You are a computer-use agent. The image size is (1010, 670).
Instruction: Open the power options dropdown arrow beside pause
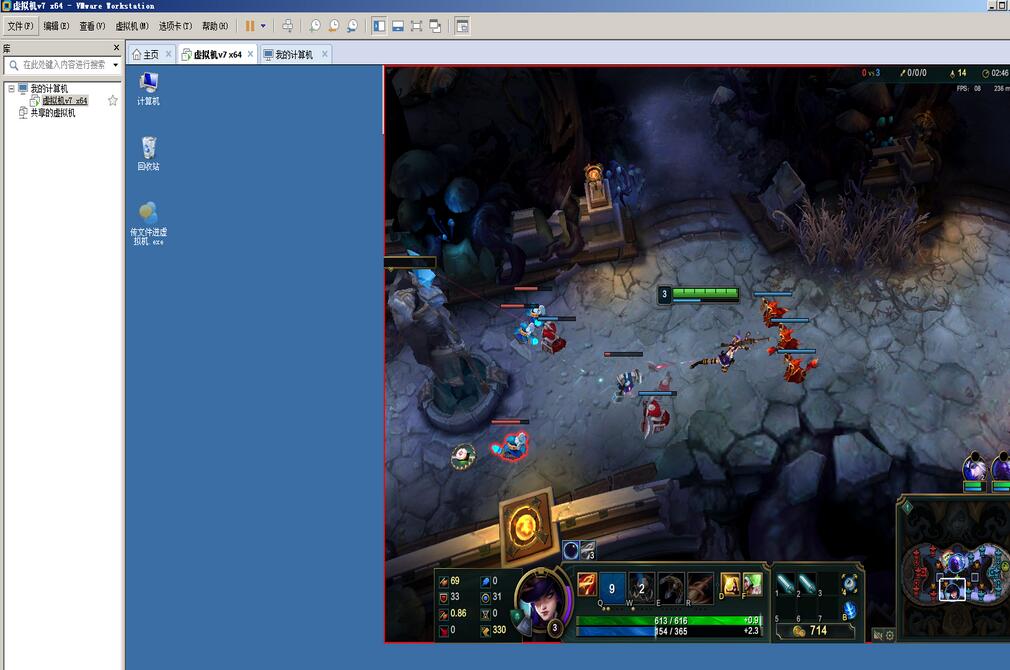(x=263, y=26)
